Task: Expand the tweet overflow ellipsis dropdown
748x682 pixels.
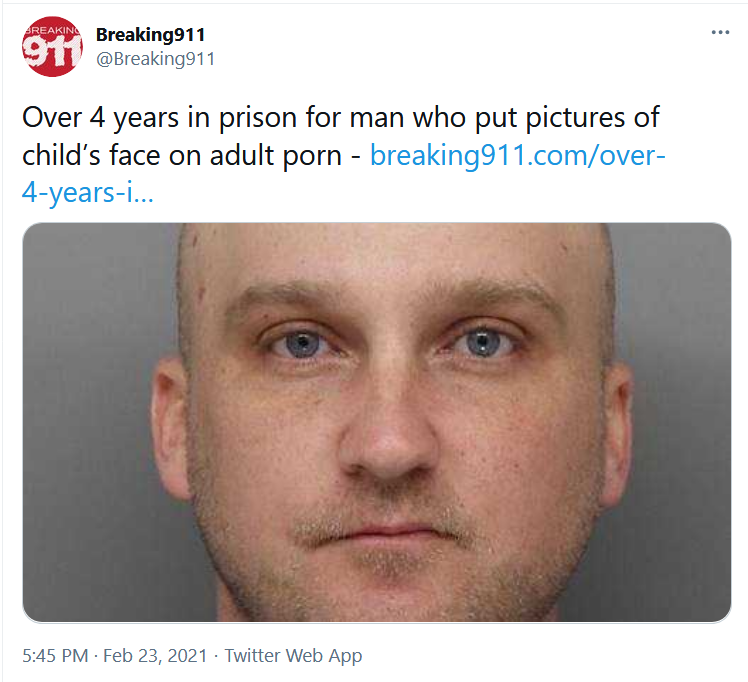Action: (x=720, y=32)
